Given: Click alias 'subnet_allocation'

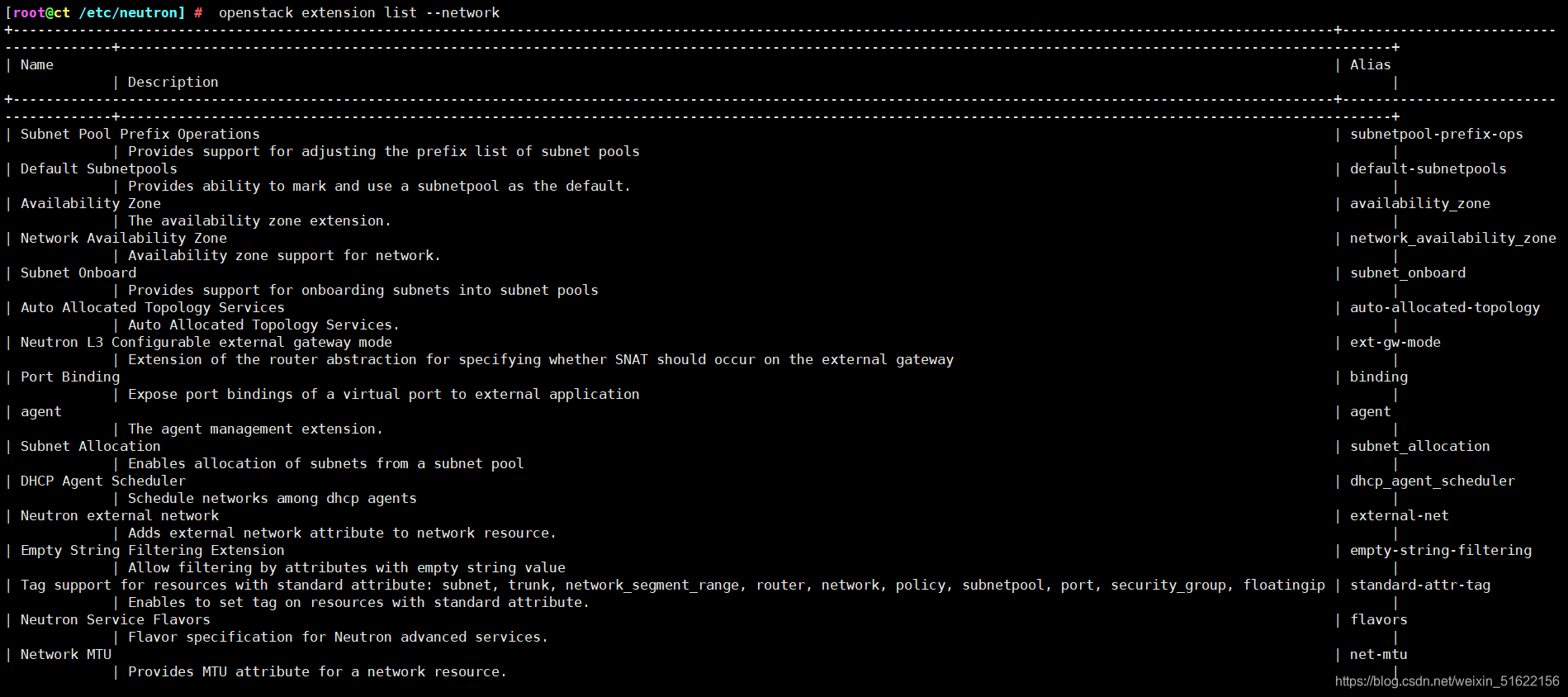Looking at the screenshot, I should pyautogui.click(x=1420, y=447).
